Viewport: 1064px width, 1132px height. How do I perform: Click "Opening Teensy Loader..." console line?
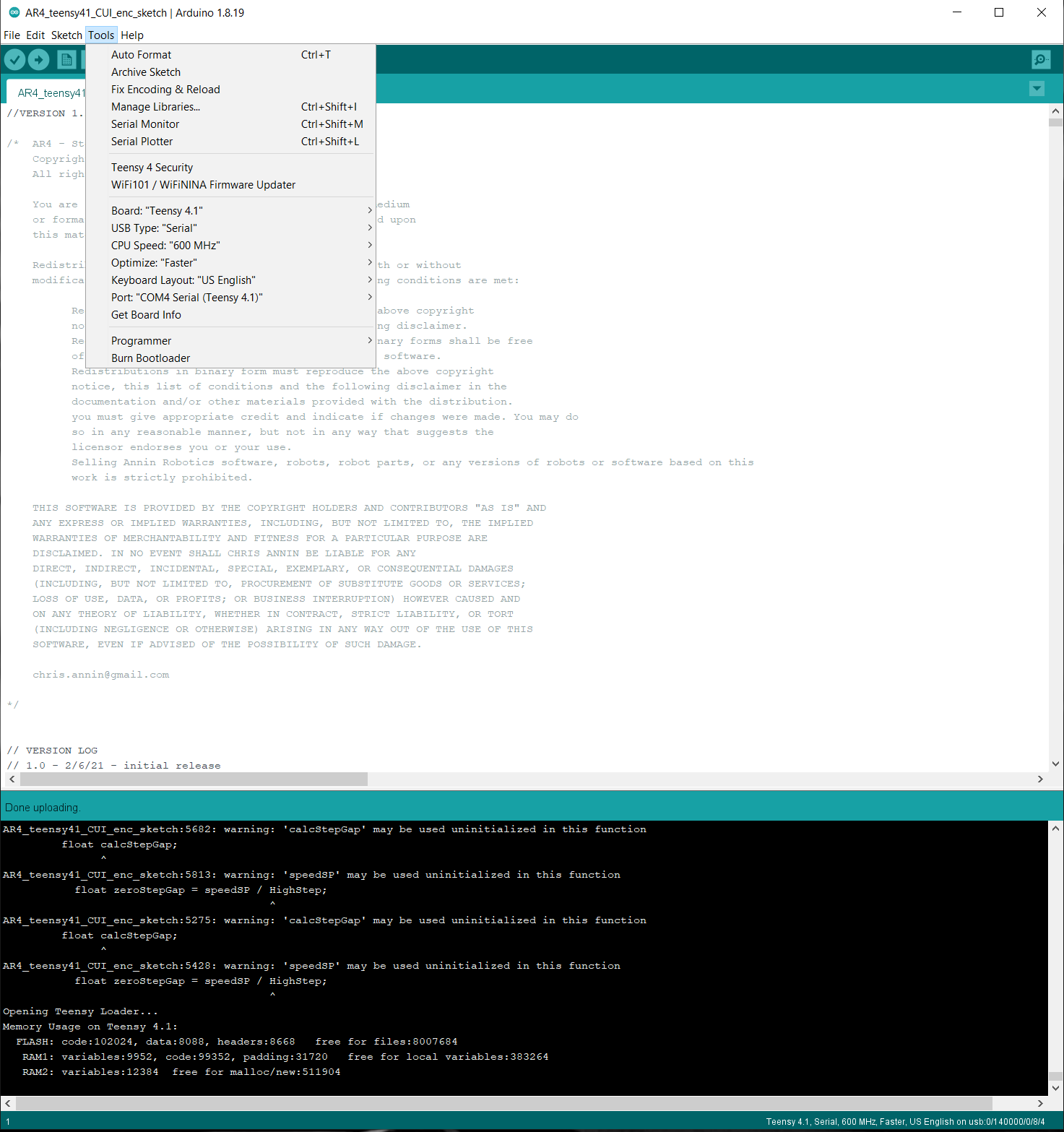[x=80, y=1011]
